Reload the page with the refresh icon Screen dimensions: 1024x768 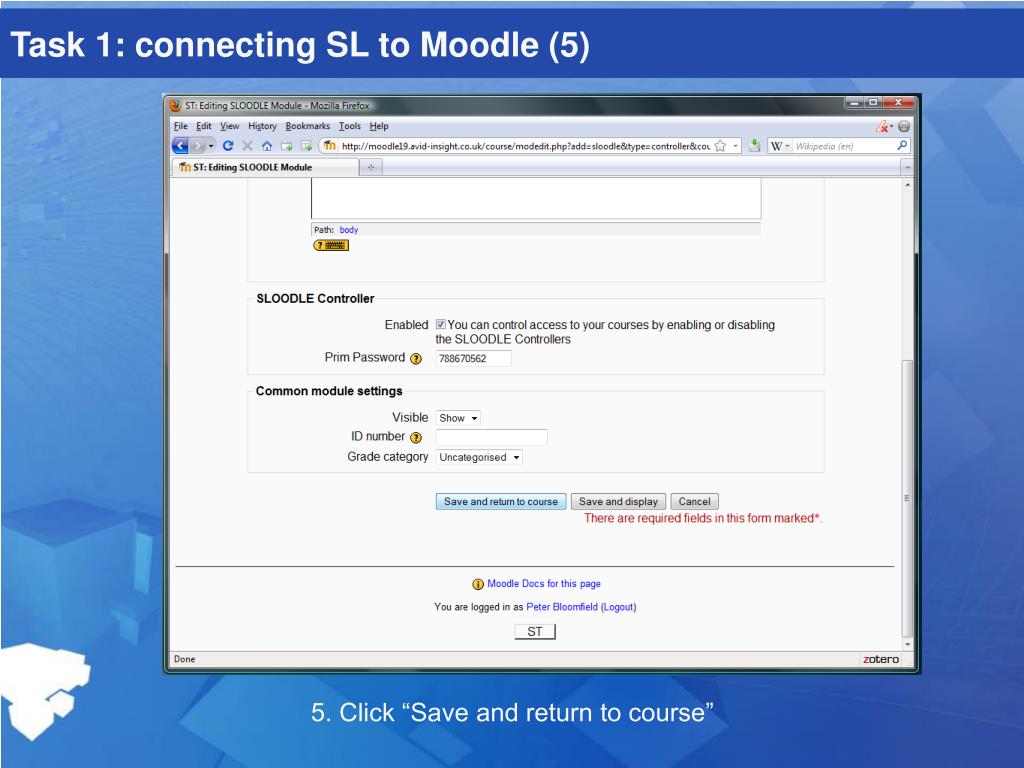[x=228, y=146]
